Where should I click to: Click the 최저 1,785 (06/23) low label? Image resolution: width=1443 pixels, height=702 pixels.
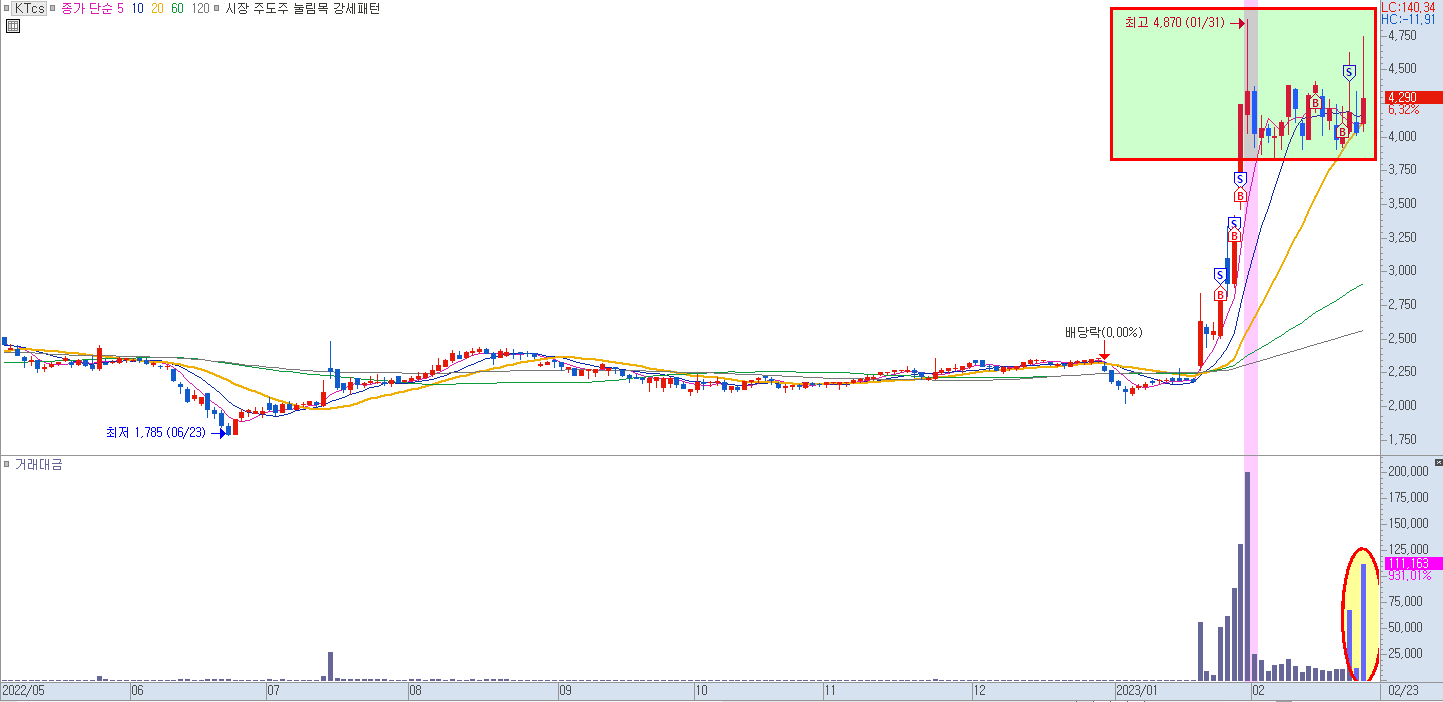point(156,433)
